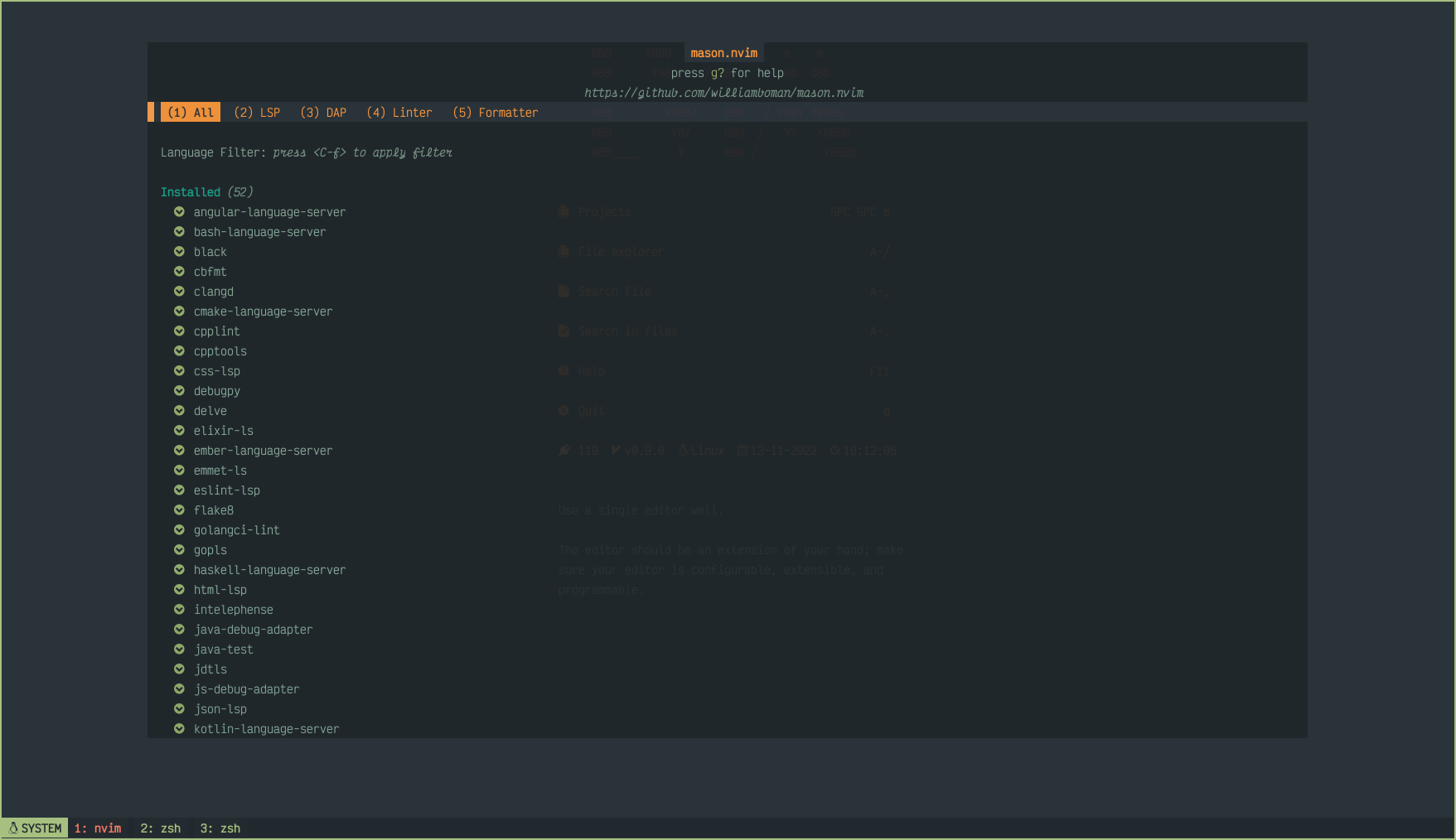1456x840 pixels.
Task: Select the eslint-lsp package
Action: [x=227, y=490]
